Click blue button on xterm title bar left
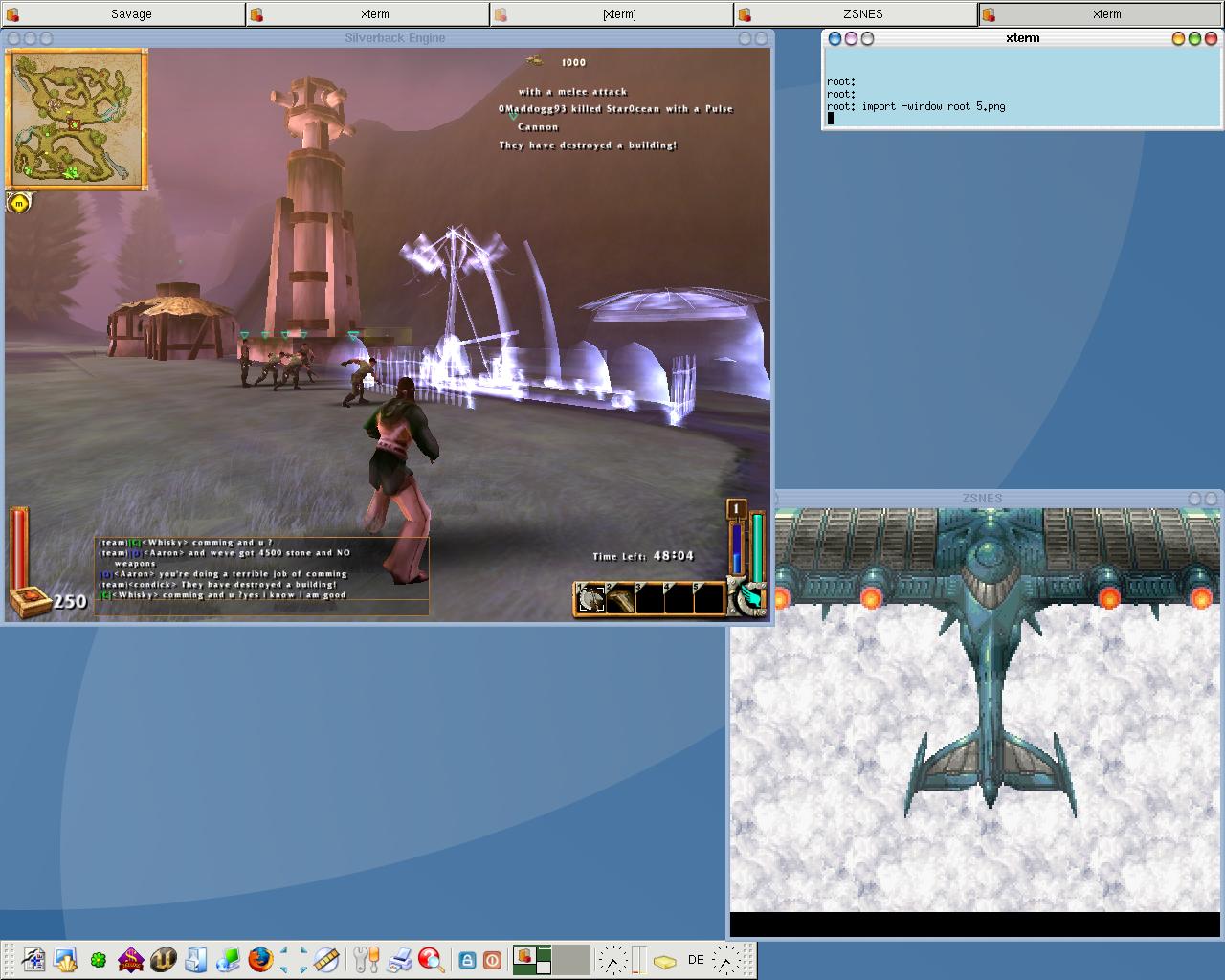 click(835, 38)
